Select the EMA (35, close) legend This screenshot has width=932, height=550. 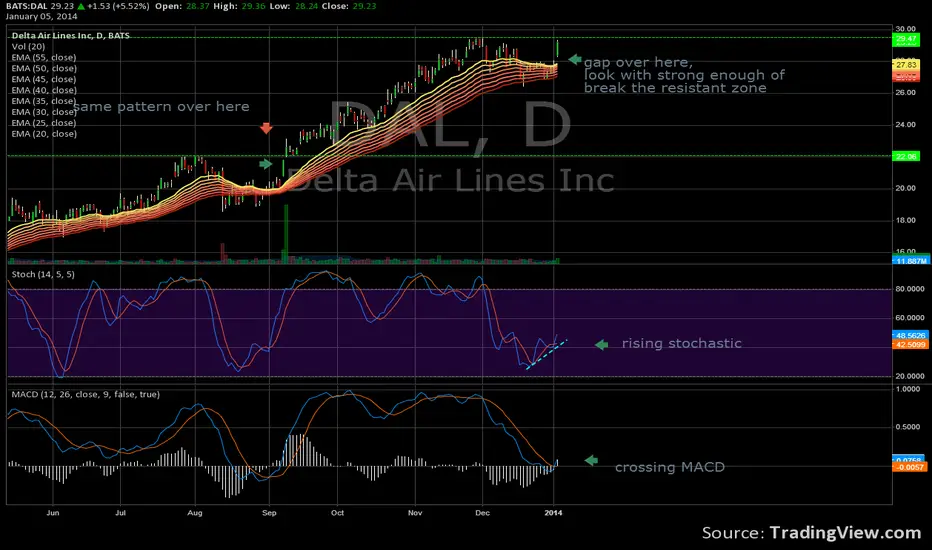click(x=44, y=101)
